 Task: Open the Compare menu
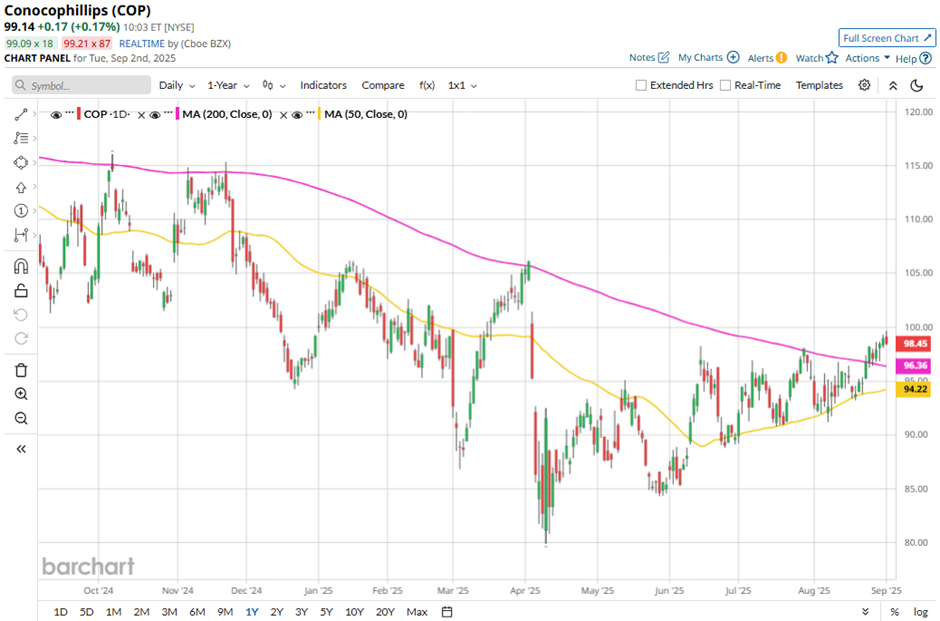coord(382,85)
